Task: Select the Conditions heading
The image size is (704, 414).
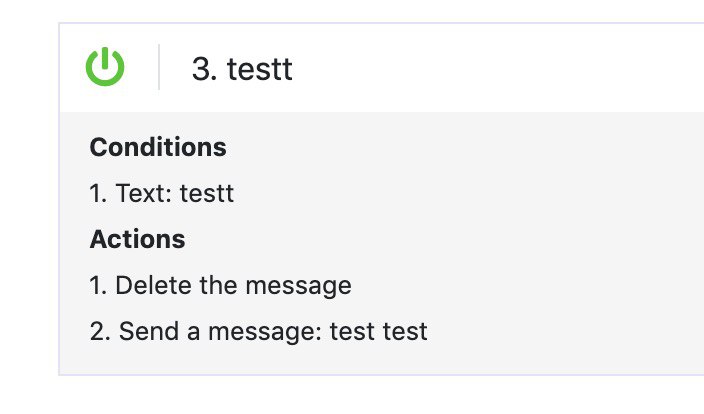Action: click(158, 147)
